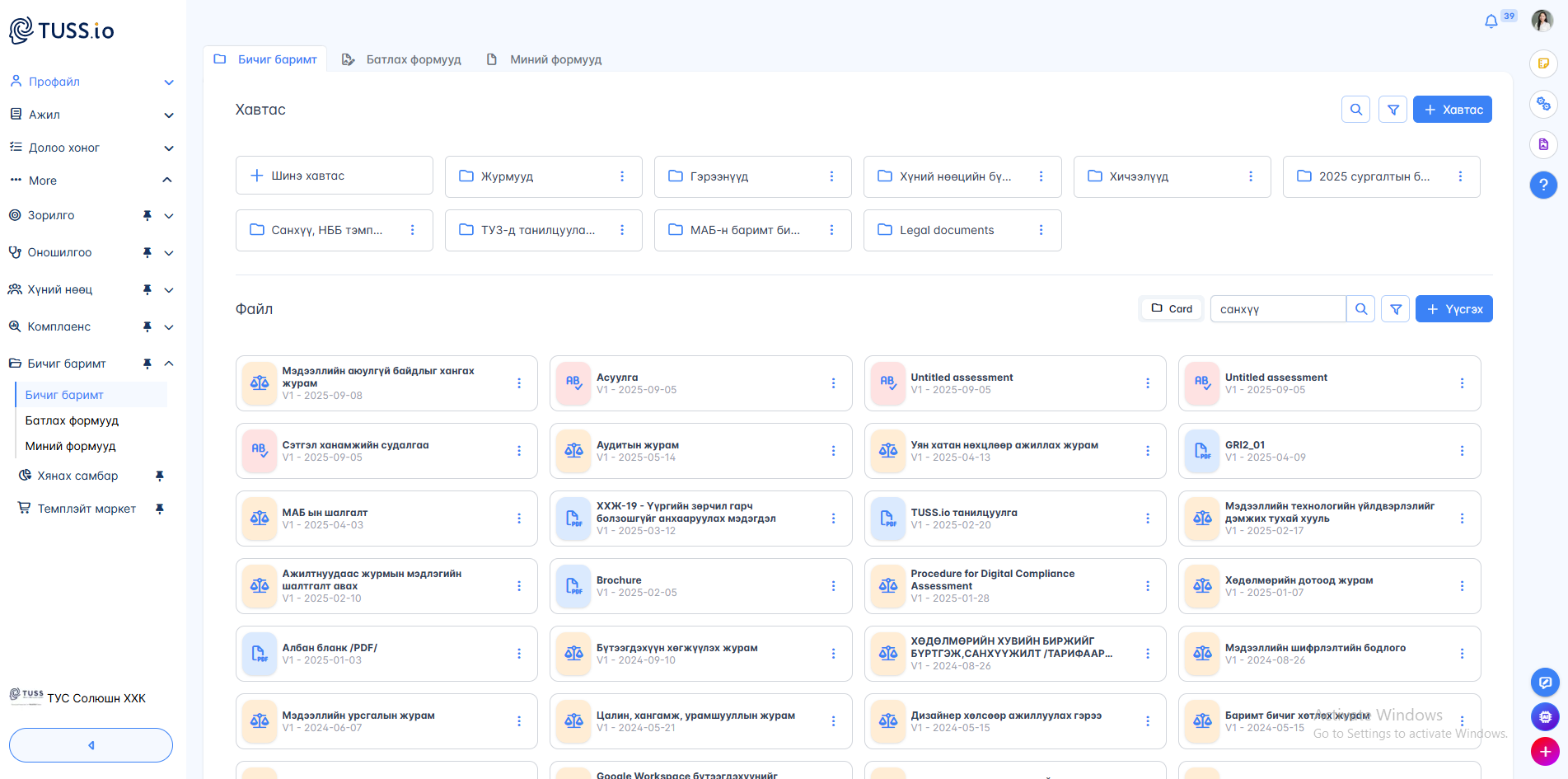Toggle pin for Темплэйт маркет item
The width and height of the screenshot is (1568, 779).
pyautogui.click(x=160, y=509)
